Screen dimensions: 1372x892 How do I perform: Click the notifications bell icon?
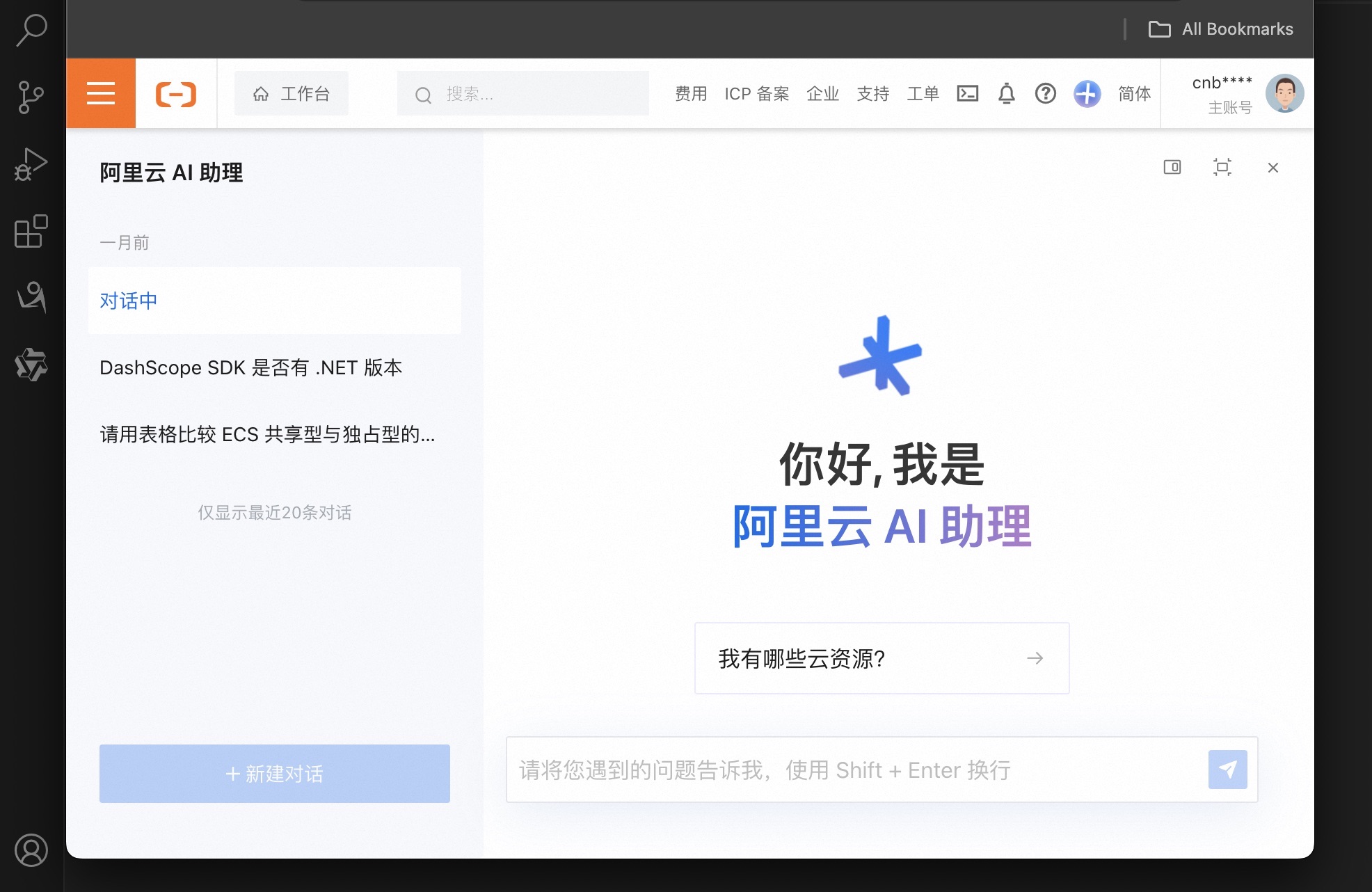point(1006,93)
